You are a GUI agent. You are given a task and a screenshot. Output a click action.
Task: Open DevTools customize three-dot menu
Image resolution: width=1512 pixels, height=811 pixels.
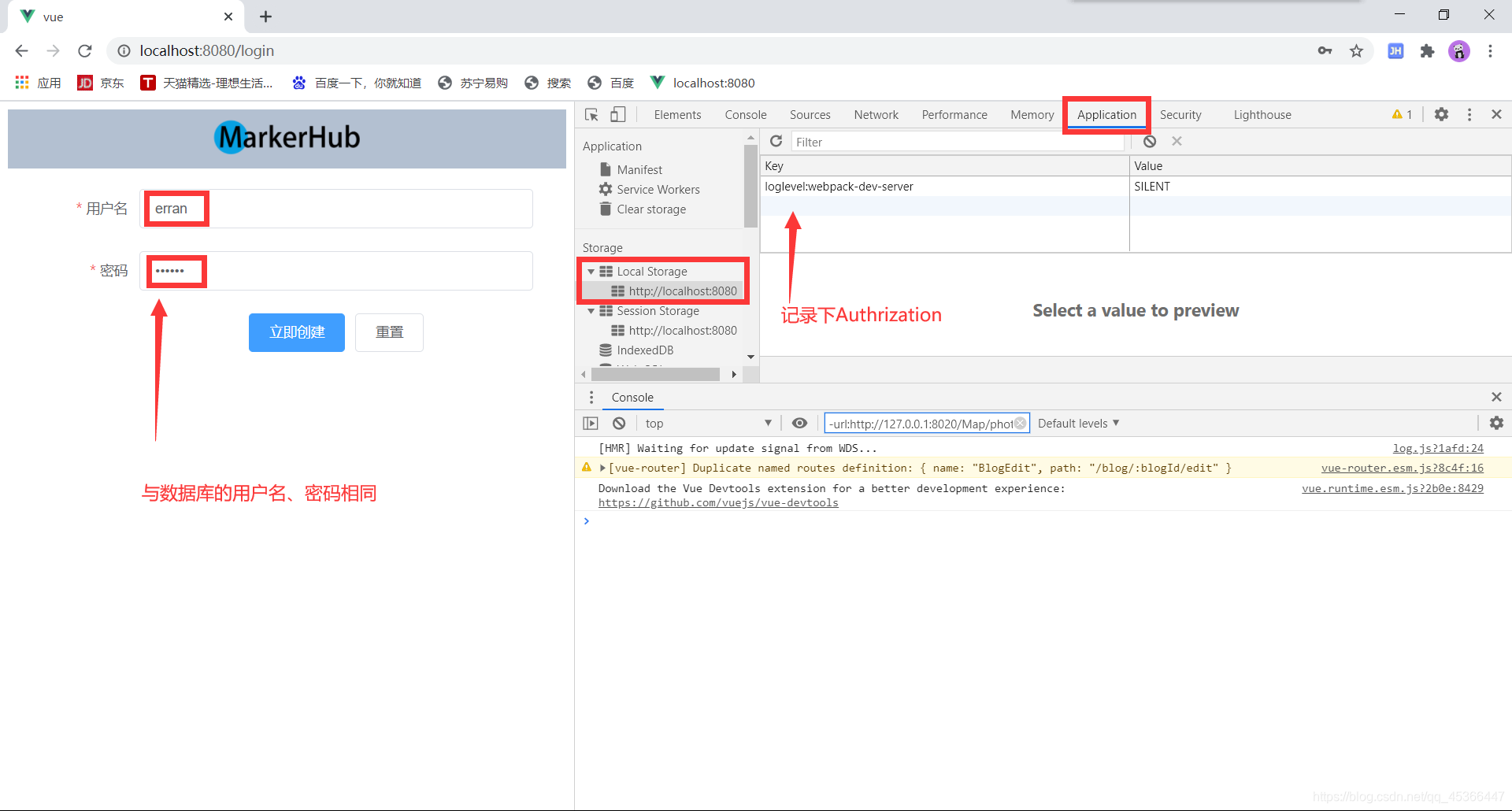point(1469,115)
